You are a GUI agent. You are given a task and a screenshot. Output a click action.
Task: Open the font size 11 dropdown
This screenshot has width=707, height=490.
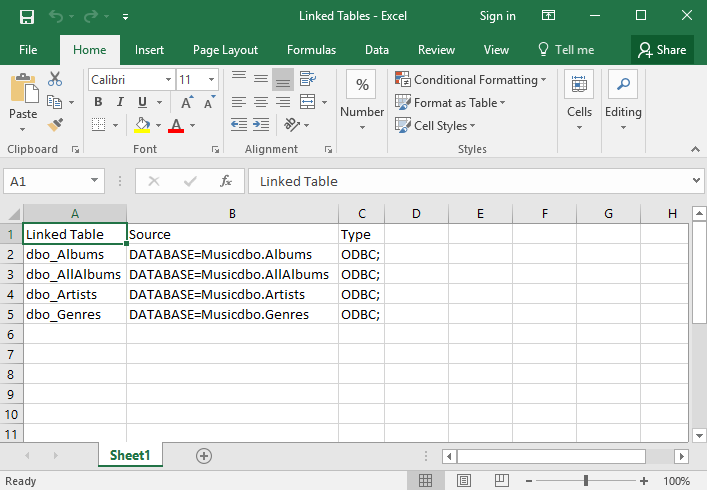pos(211,80)
